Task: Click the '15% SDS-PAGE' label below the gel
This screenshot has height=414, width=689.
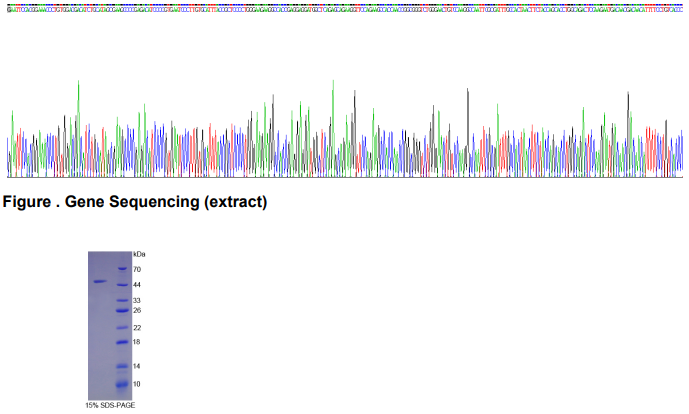Action: [x=110, y=405]
